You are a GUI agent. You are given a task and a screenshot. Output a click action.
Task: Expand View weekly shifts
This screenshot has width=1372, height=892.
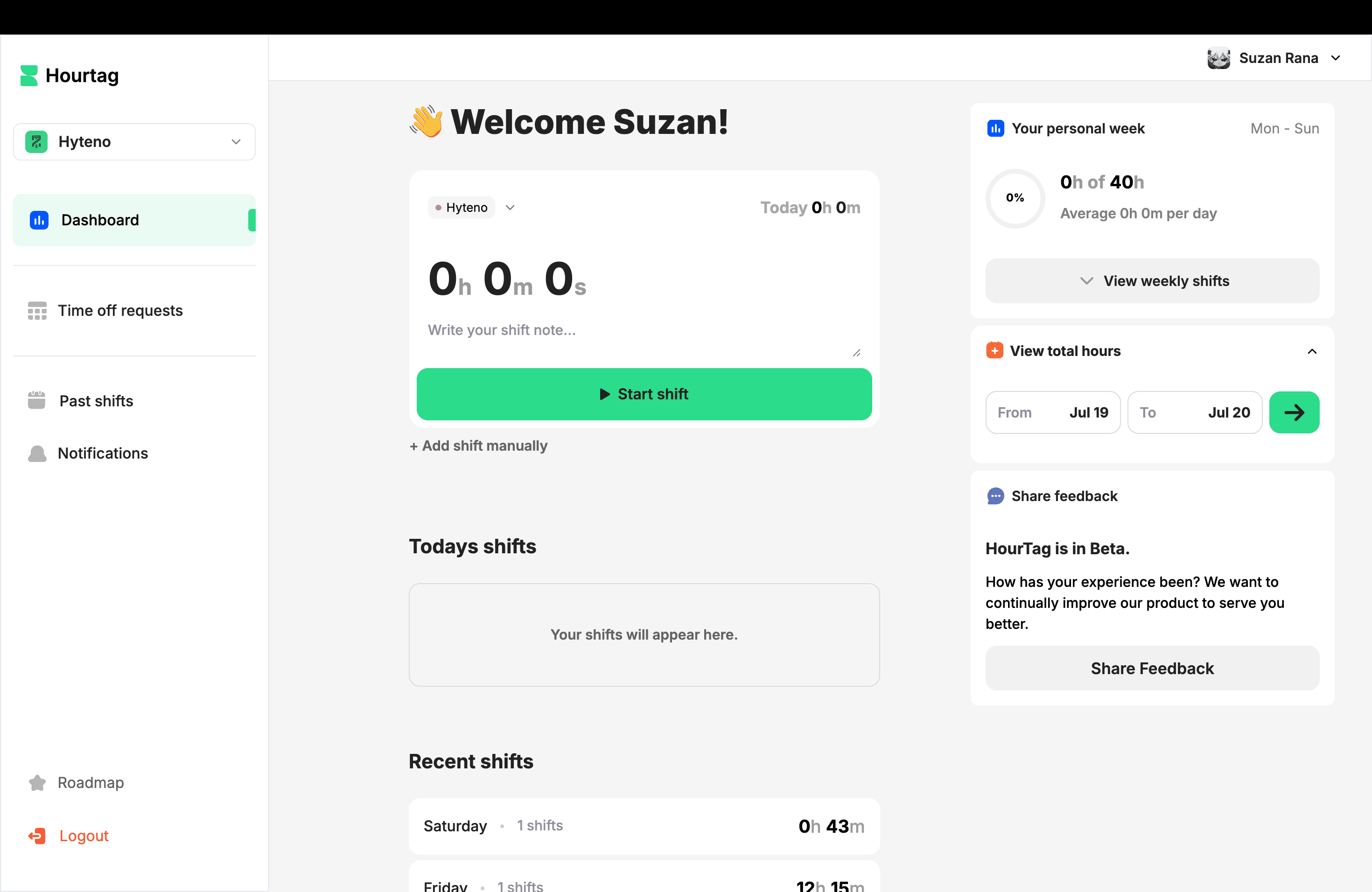click(1152, 281)
